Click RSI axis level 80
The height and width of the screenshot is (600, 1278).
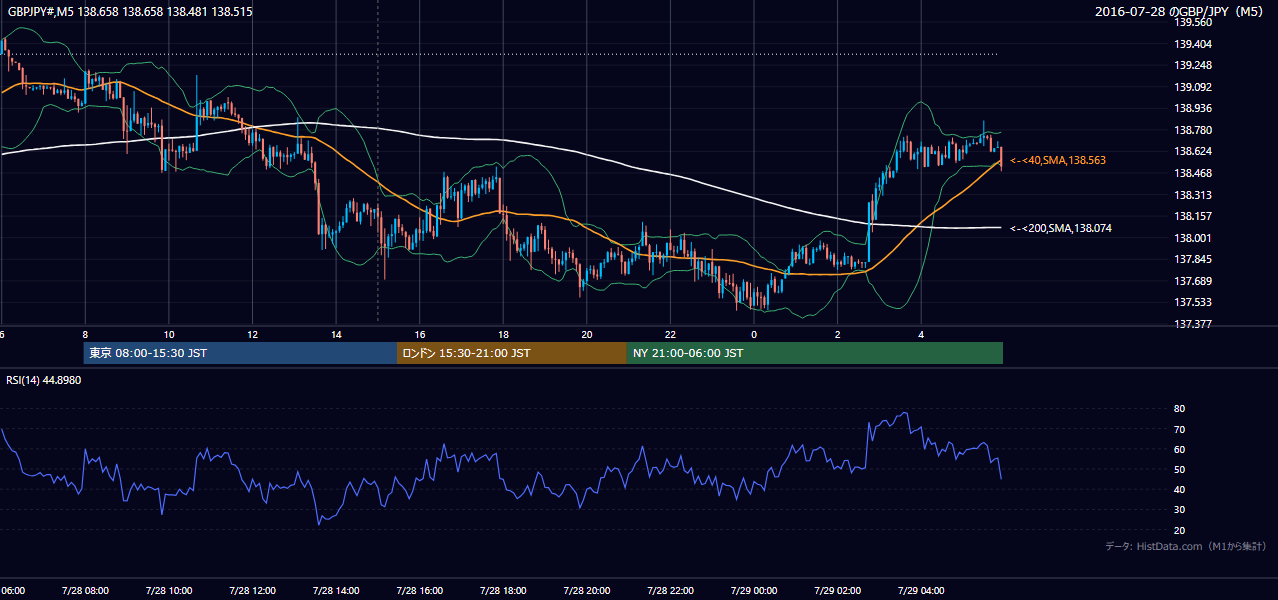1180,409
